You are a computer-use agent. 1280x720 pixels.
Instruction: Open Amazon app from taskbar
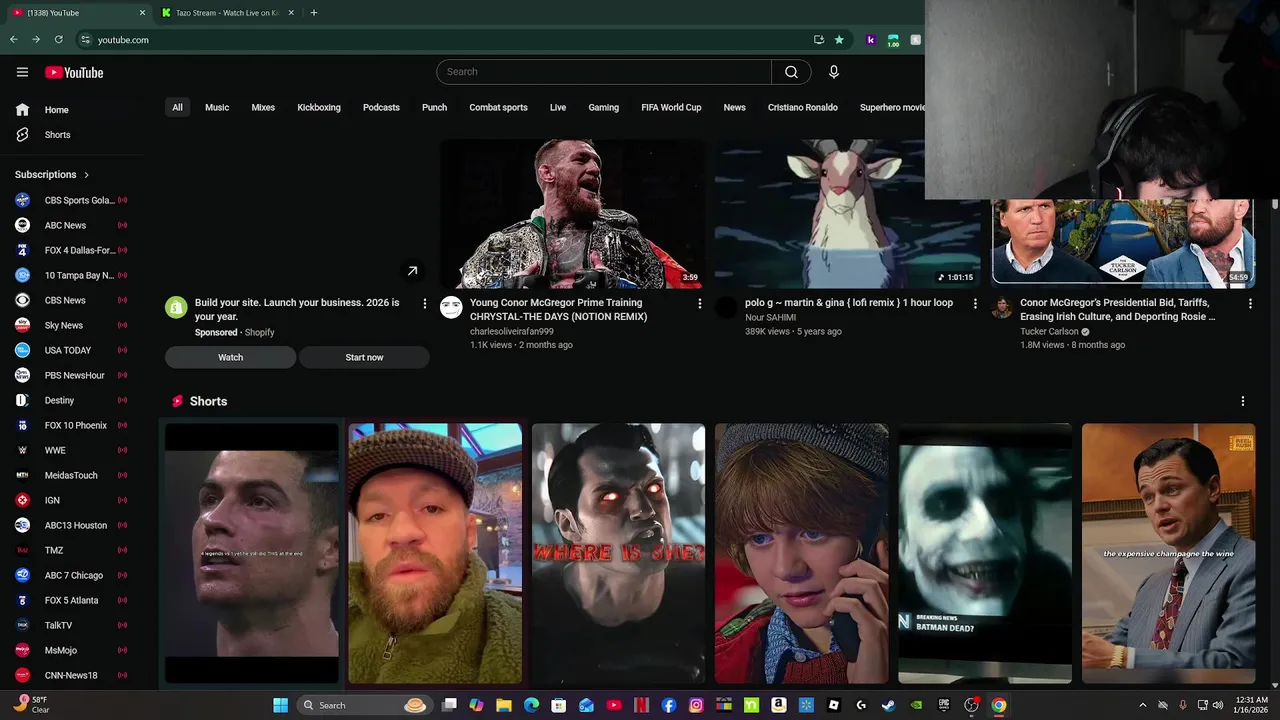(x=778, y=705)
